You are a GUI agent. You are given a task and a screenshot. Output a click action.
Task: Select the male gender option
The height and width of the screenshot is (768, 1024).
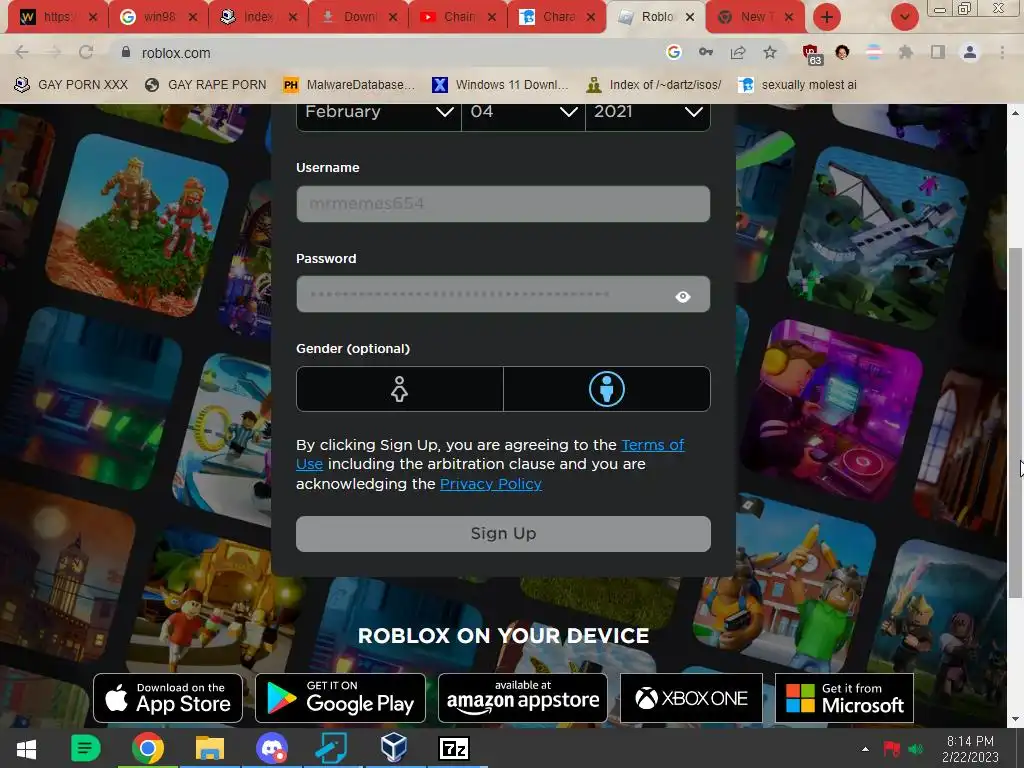pos(607,389)
